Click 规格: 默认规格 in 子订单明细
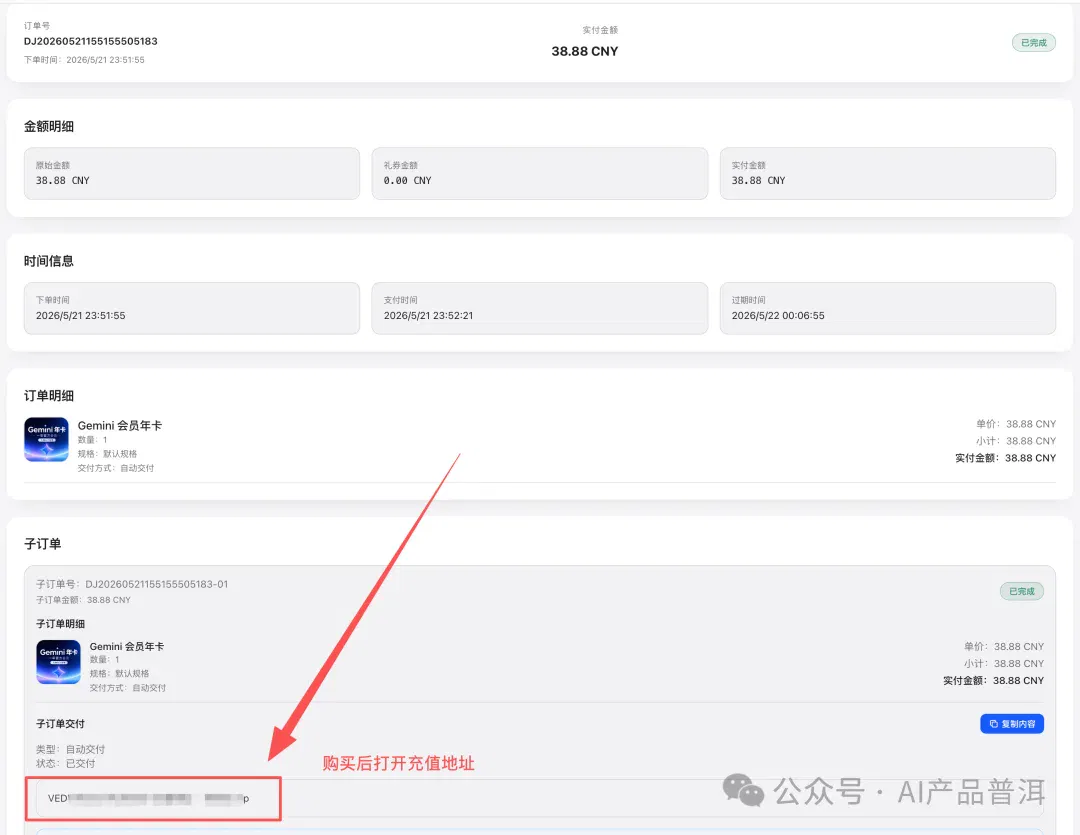Viewport: 1080px width, 835px height. tap(119, 673)
